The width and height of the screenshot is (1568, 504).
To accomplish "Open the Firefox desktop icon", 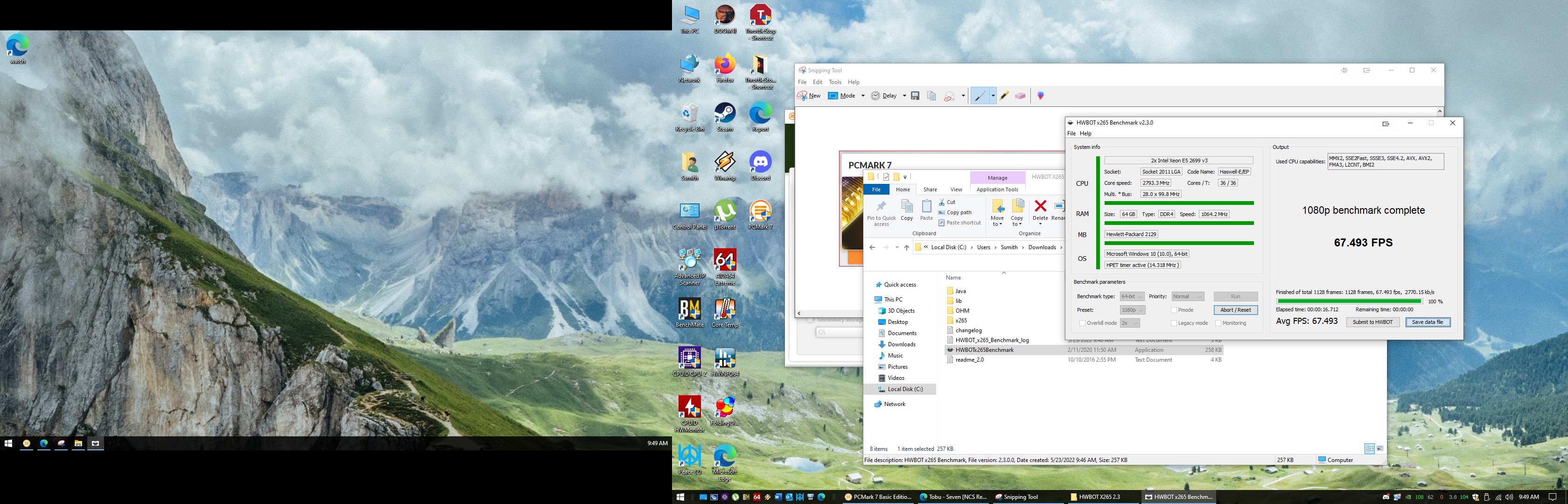I will click(x=725, y=68).
